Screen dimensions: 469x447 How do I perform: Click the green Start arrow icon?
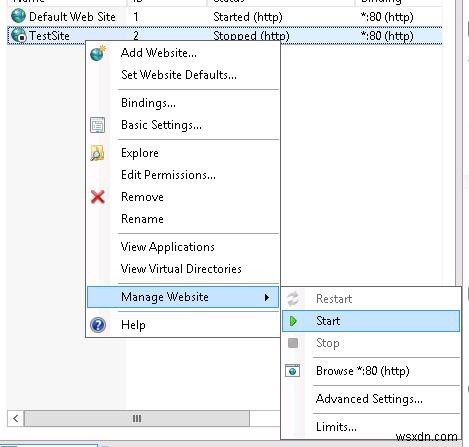(293, 321)
